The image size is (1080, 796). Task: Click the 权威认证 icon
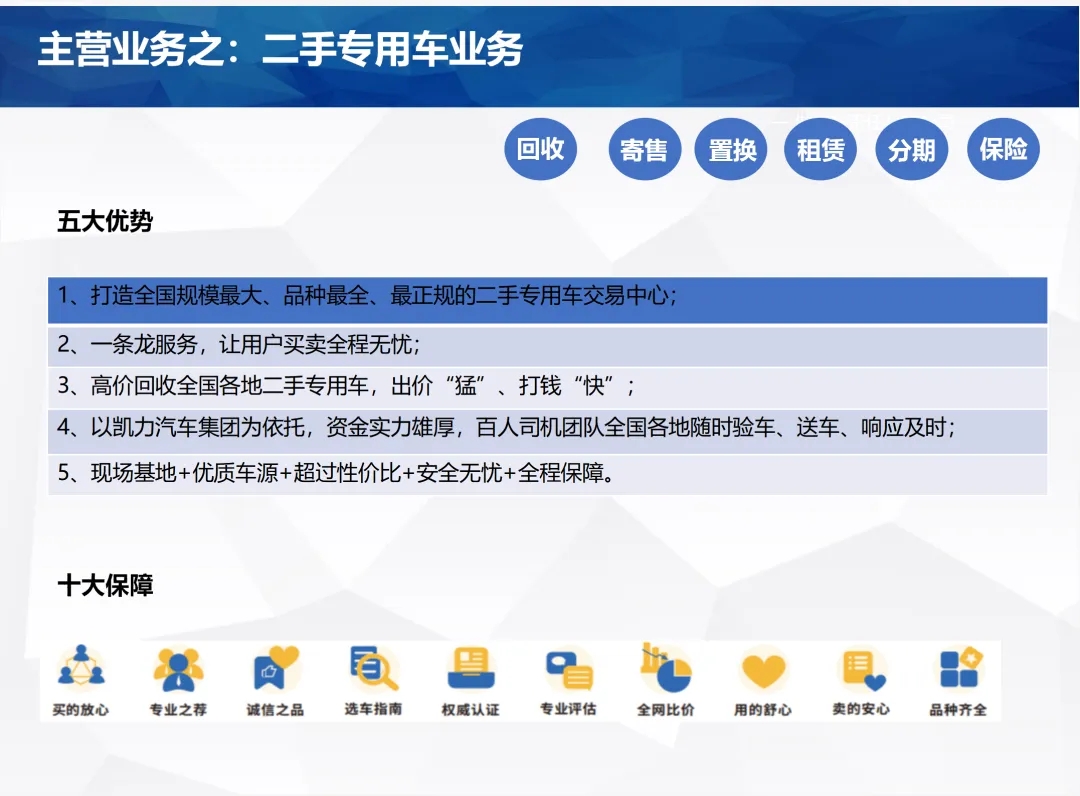pyautogui.click(x=470, y=668)
